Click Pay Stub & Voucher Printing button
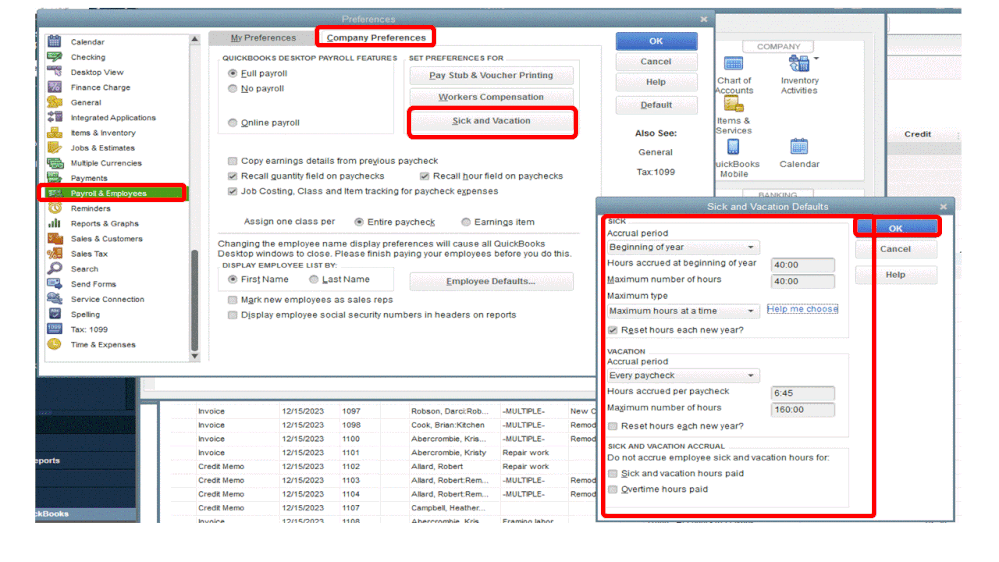Screen dimensions: 999x562 pyautogui.click(x=491, y=75)
